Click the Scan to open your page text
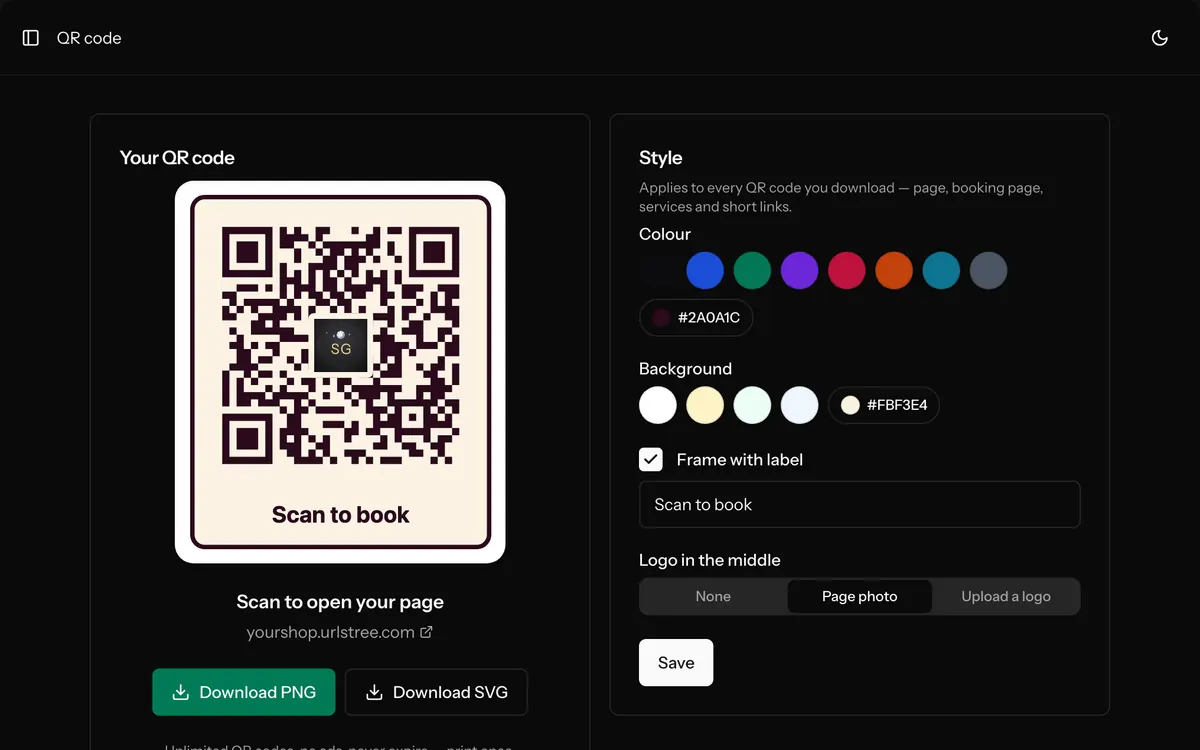The height and width of the screenshot is (750, 1200). point(340,602)
